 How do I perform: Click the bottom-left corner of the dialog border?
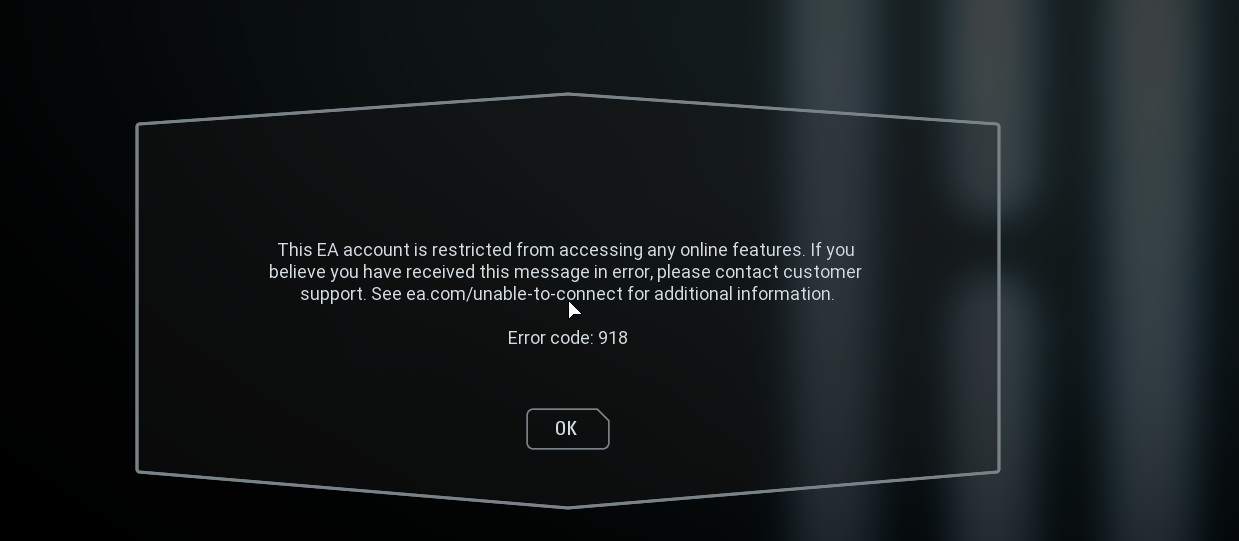point(138,470)
